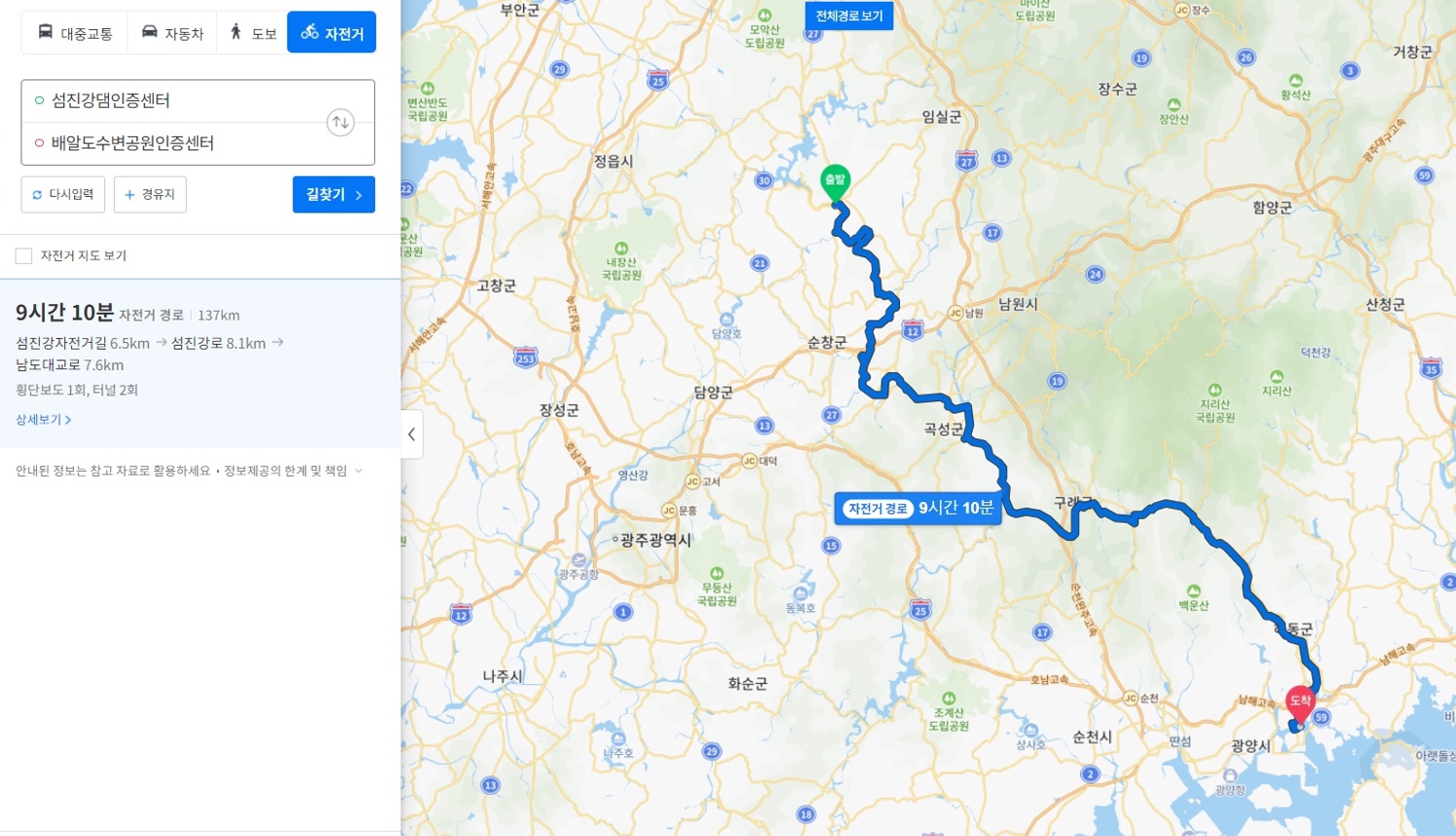1456x836 pixels.
Task: Click the 섬진강댐인증센터 origin input field
Action: pyautogui.click(x=175, y=100)
